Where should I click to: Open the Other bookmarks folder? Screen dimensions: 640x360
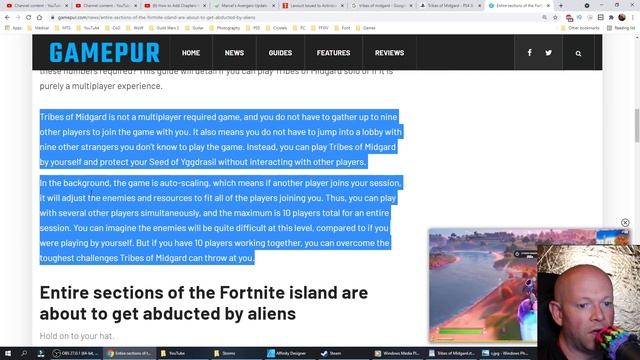580,28
